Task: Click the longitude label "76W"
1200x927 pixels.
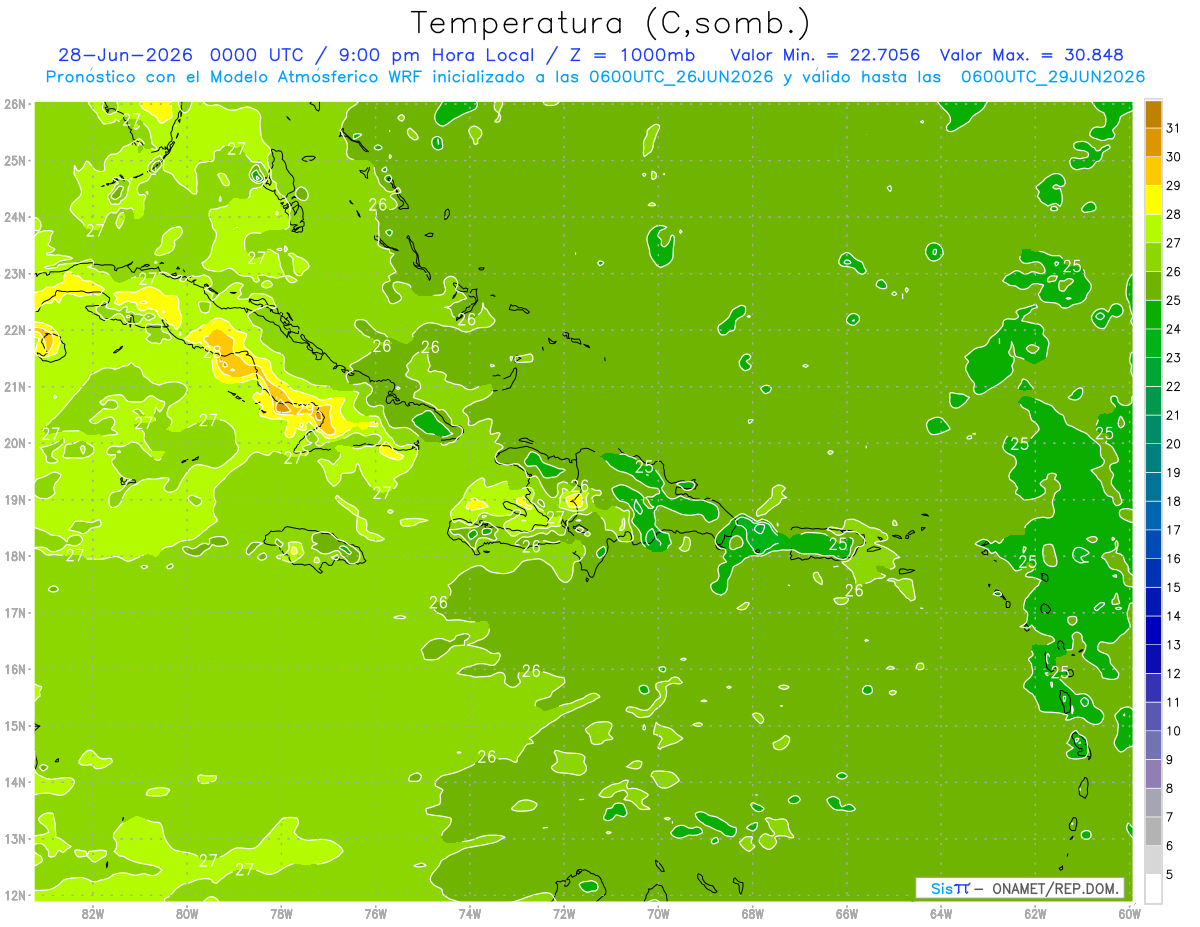Action: 375,913
